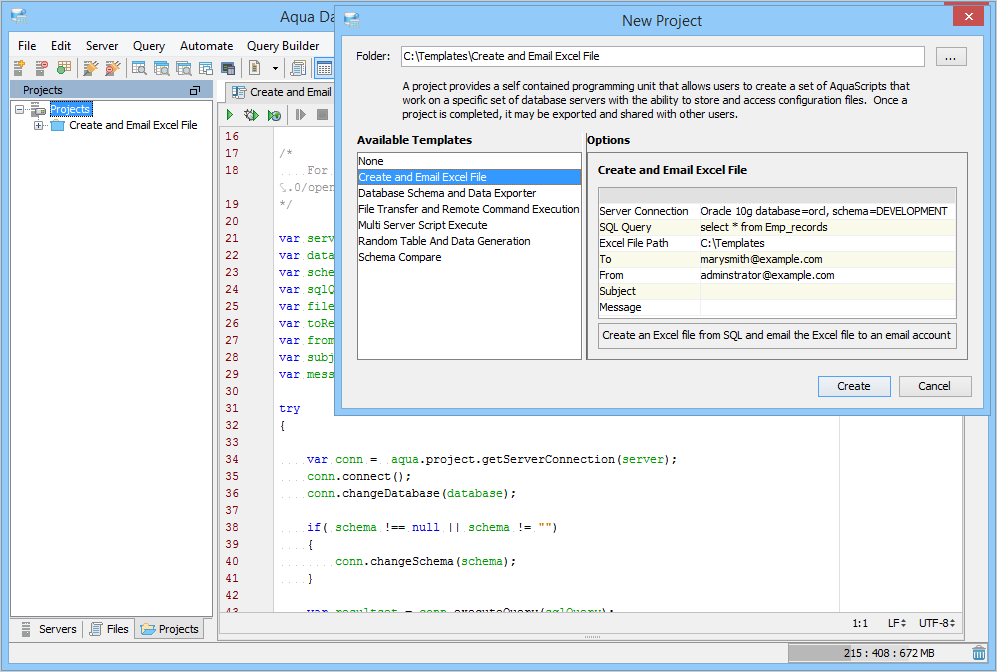
Task: Switch to the Servers tab
Action: point(48,629)
